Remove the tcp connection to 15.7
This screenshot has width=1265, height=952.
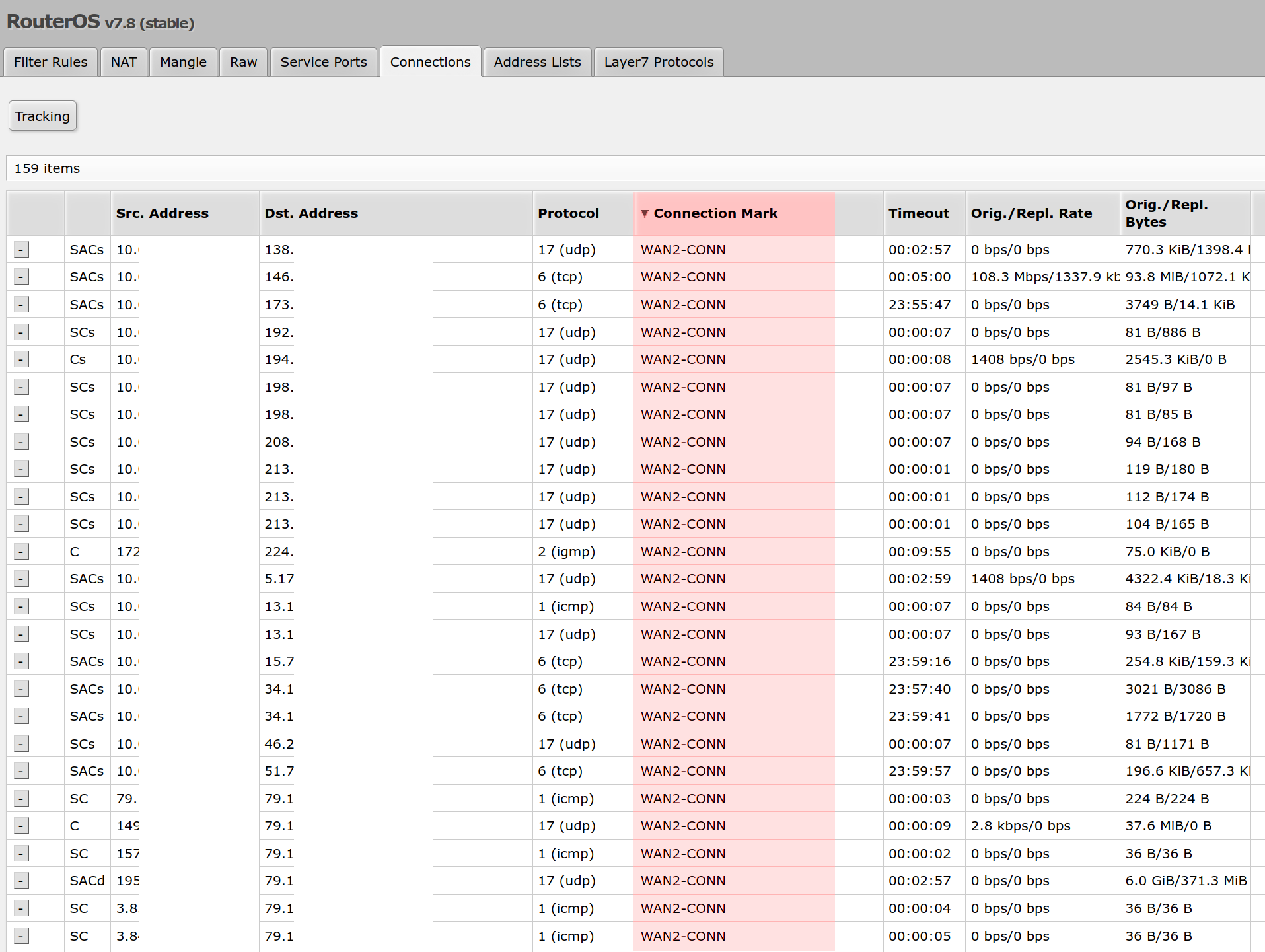[x=21, y=661]
